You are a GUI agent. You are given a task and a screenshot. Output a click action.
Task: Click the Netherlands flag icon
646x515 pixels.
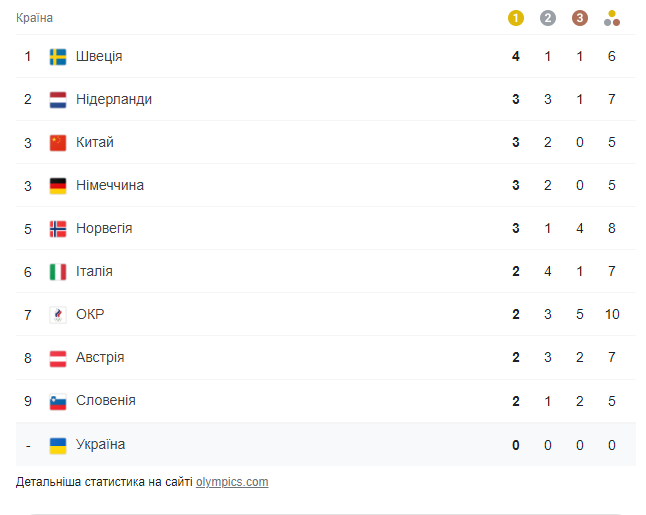tap(58, 100)
